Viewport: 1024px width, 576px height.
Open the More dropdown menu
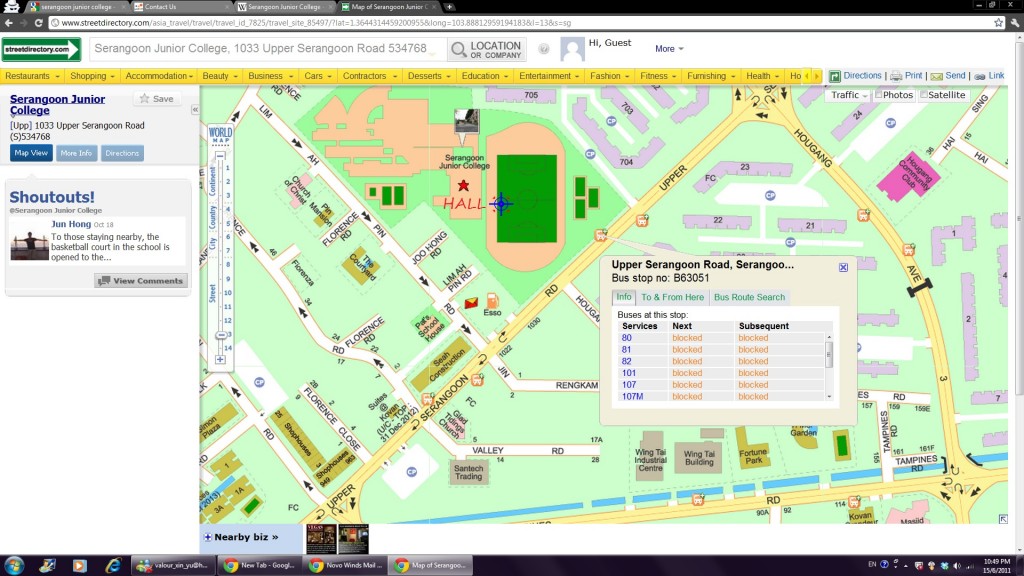[669, 49]
